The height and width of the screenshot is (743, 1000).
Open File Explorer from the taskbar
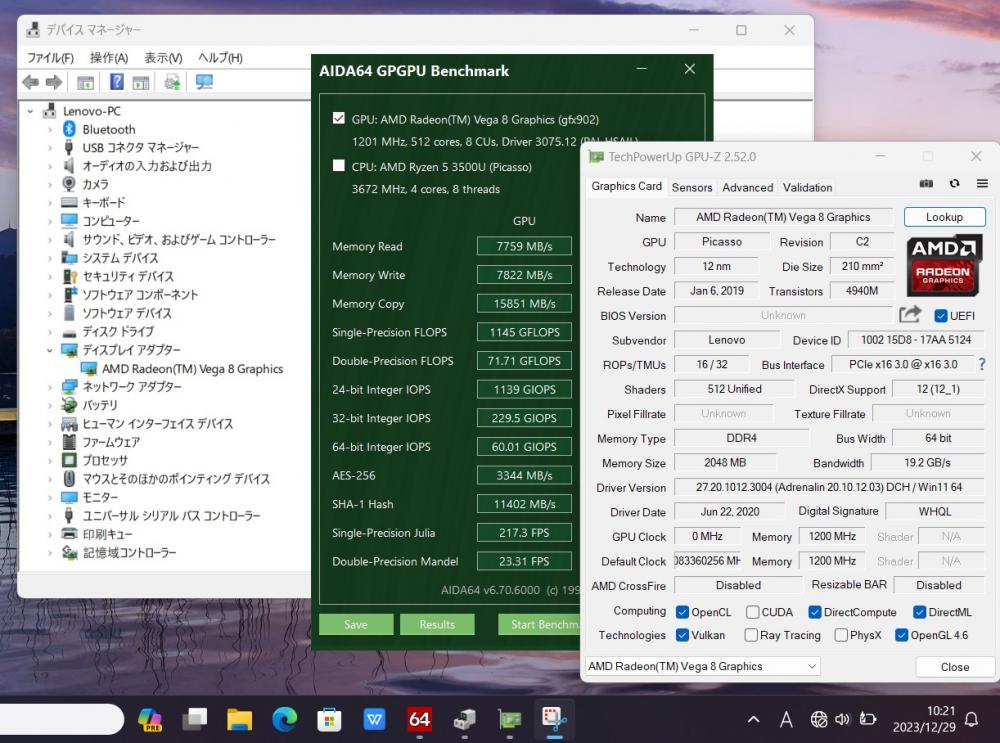click(x=240, y=719)
